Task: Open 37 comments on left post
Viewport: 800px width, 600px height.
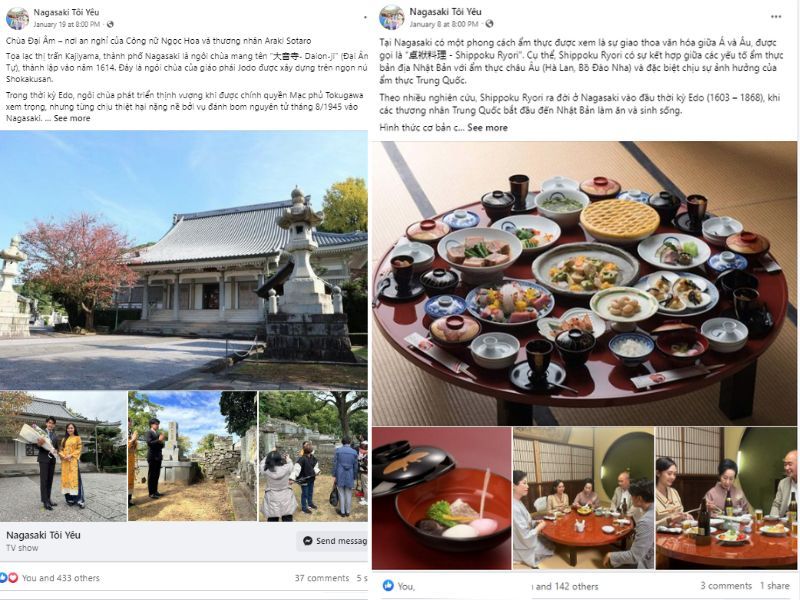Action: 321,578
